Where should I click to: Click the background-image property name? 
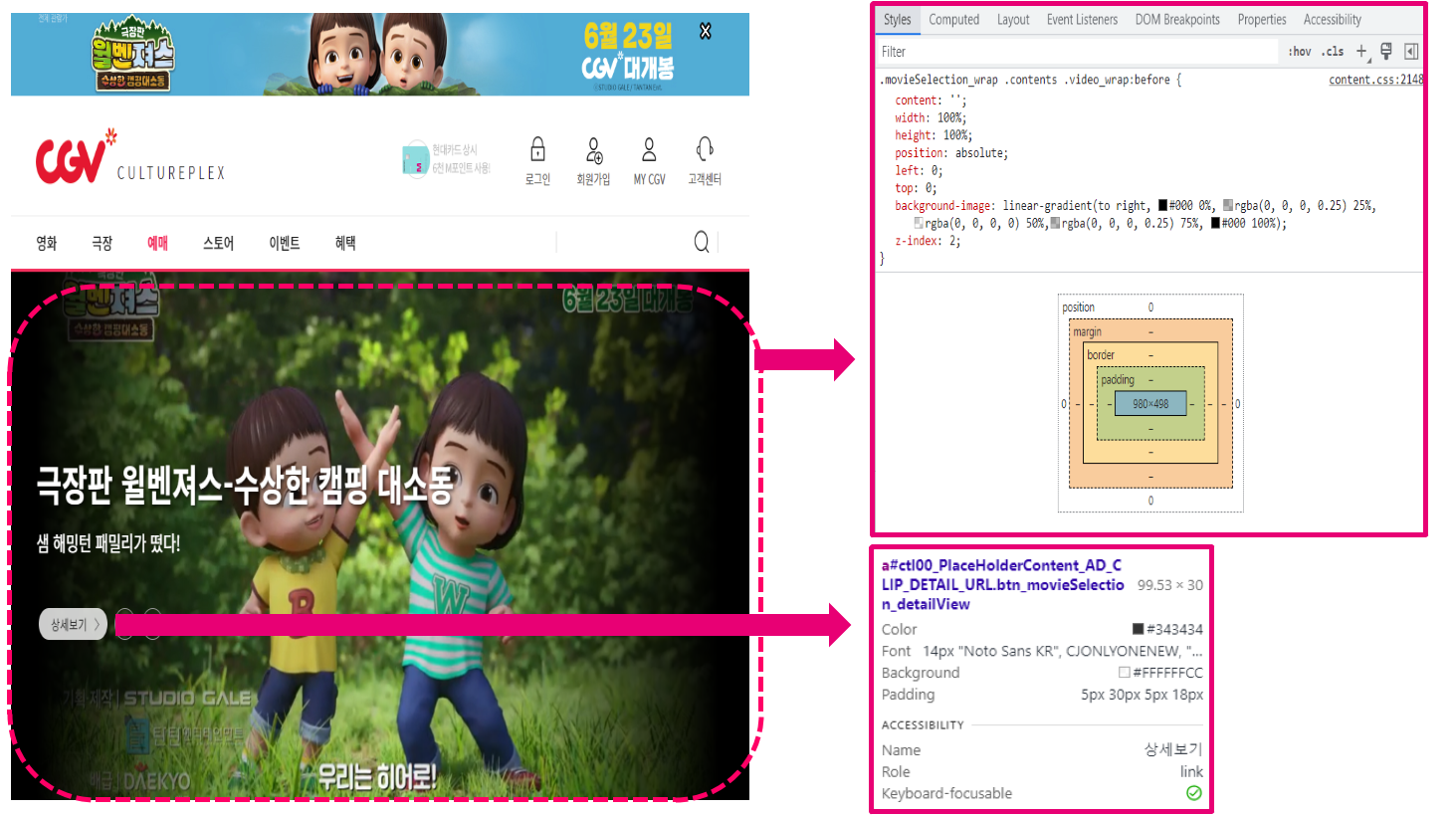942,206
